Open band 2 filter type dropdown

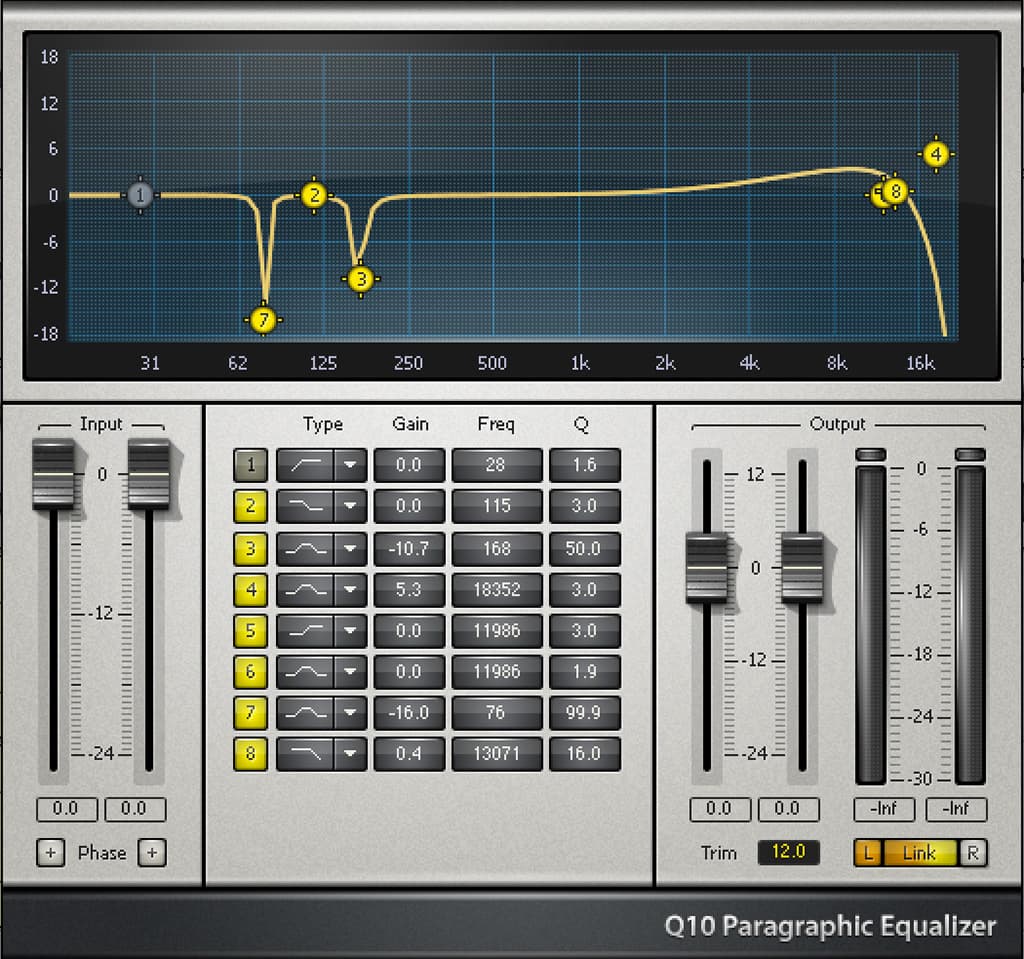coord(350,506)
